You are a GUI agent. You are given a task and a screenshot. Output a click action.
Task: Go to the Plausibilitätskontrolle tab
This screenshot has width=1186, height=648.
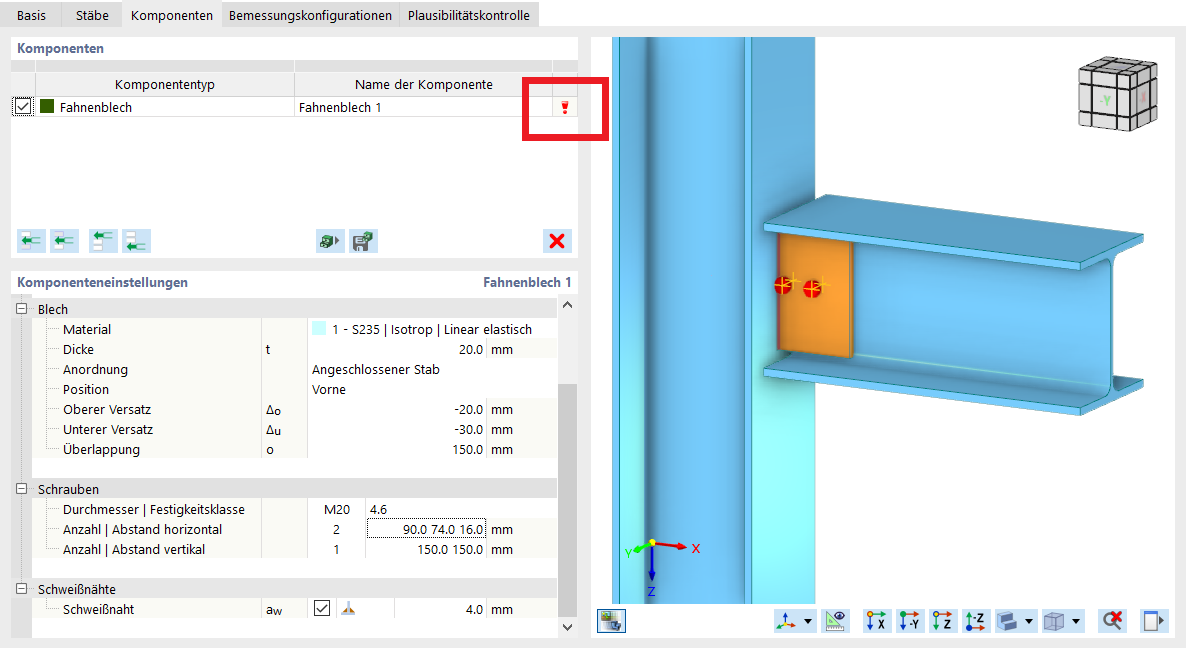(x=468, y=15)
